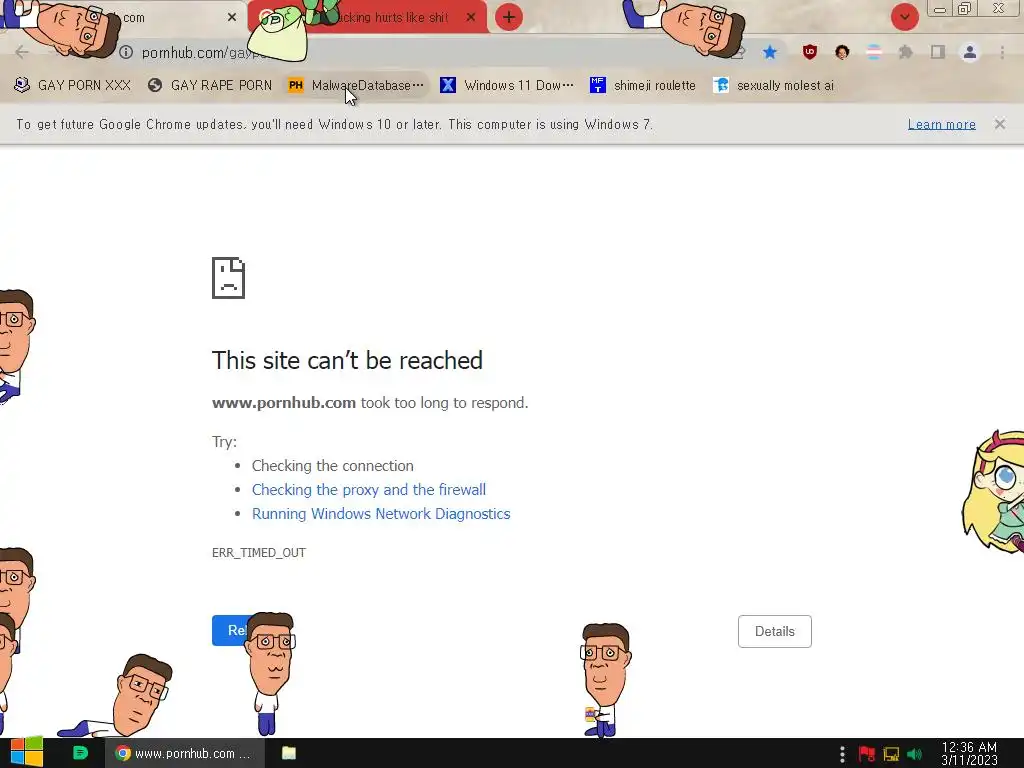Open a new tab with plus button
This screenshot has height=768, width=1024.
pyautogui.click(x=509, y=17)
